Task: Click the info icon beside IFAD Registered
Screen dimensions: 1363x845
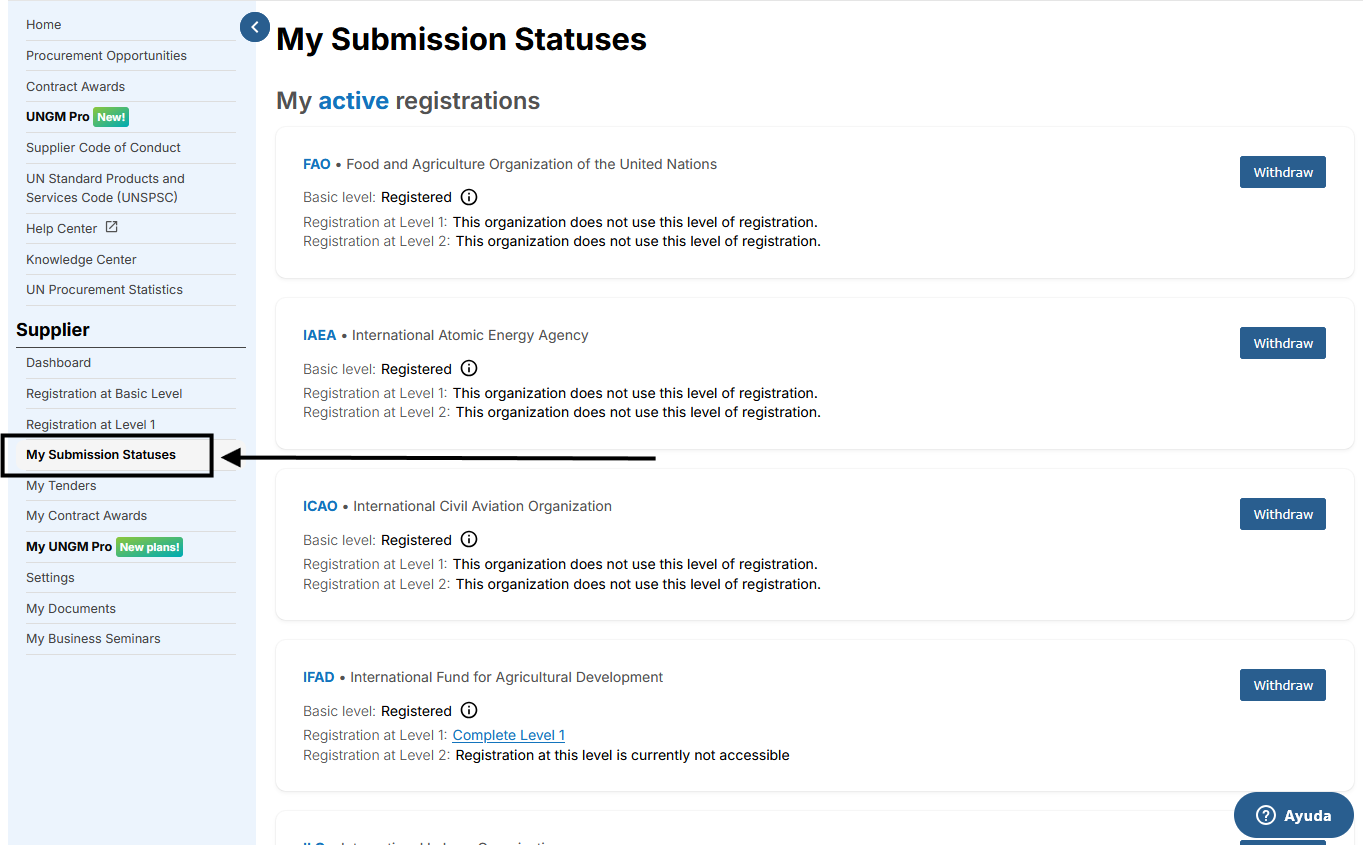Action: pyautogui.click(x=469, y=710)
